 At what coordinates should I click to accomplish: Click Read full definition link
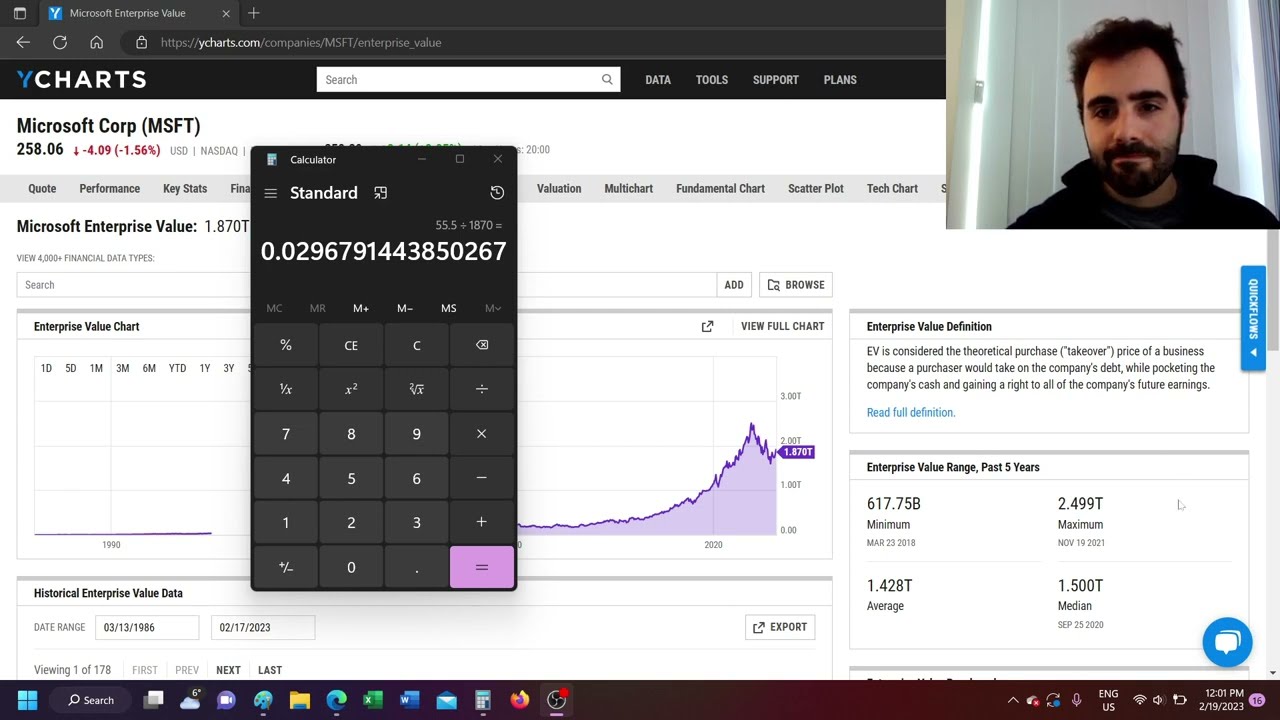pos(911,412)
